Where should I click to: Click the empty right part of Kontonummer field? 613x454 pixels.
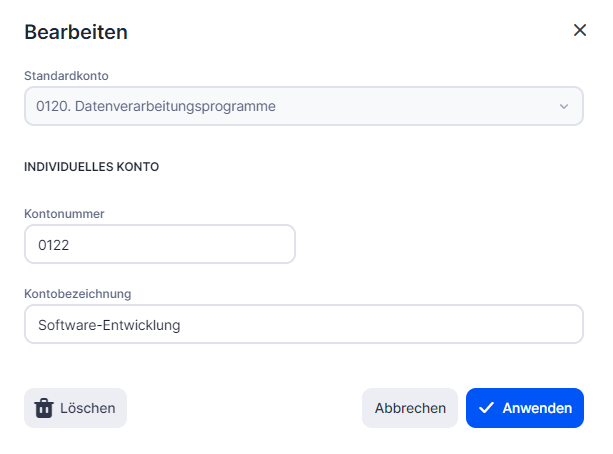[220, 244]
